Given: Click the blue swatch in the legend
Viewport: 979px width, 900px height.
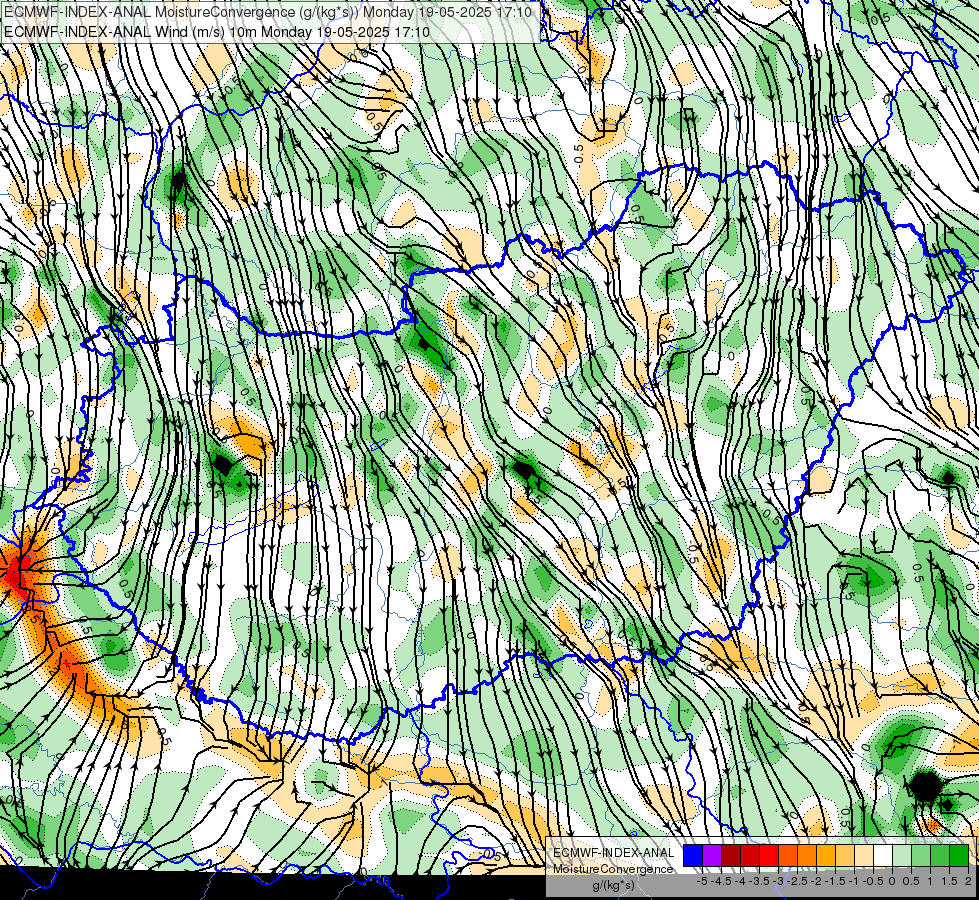Looking at the screenshot, I should pos(693,856).
